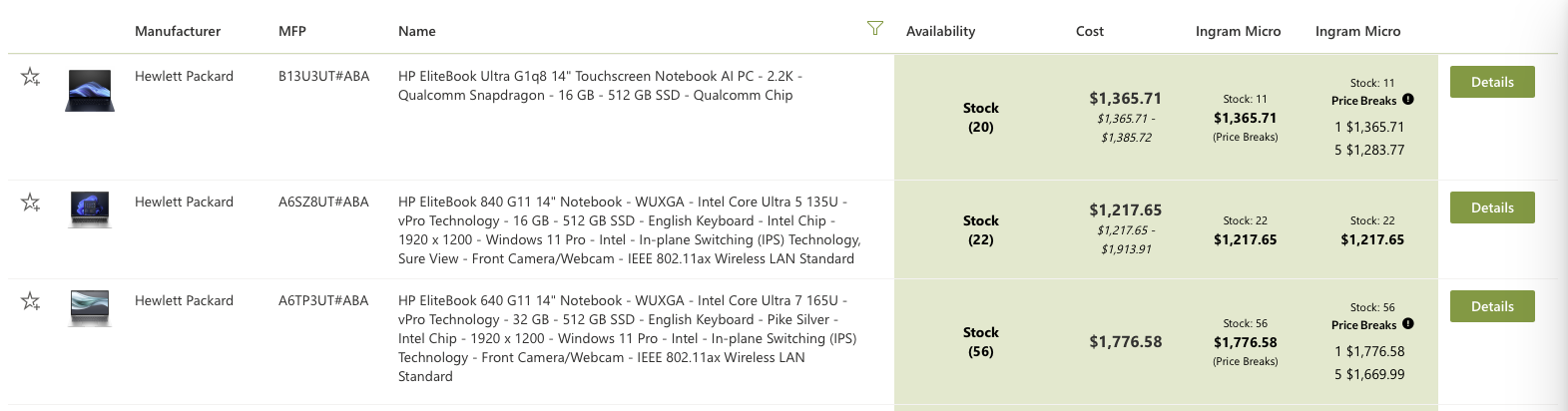
Task: Open EliteBook Ultra G1q8 product thumbnail
Action: (x=90, y=91)
